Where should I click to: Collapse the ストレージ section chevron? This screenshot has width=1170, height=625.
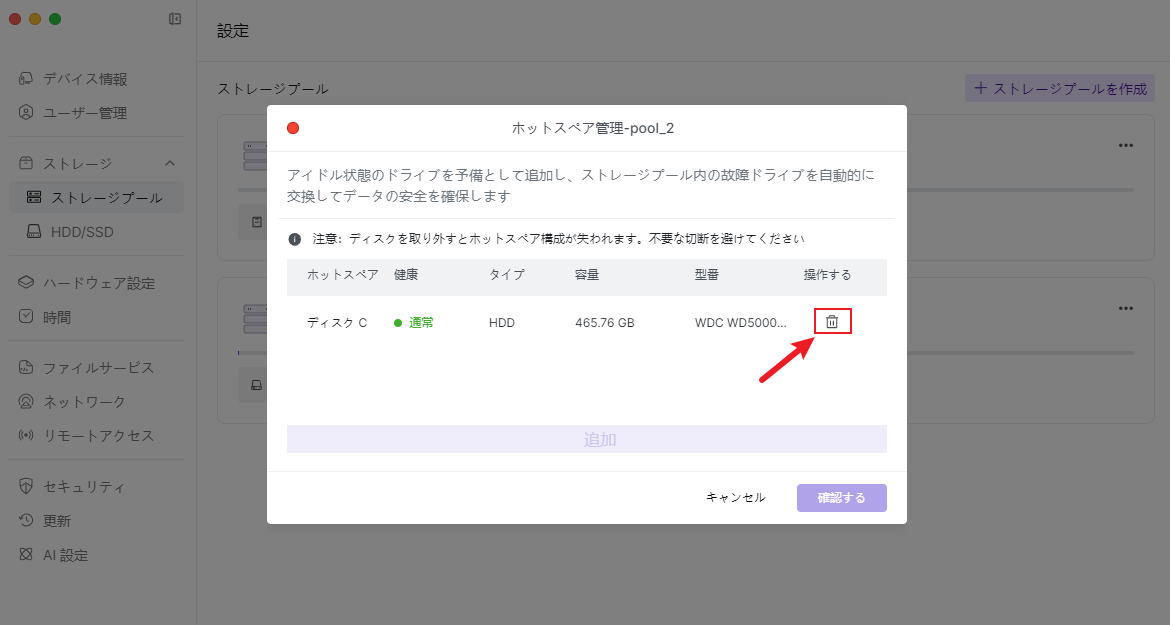170,163
